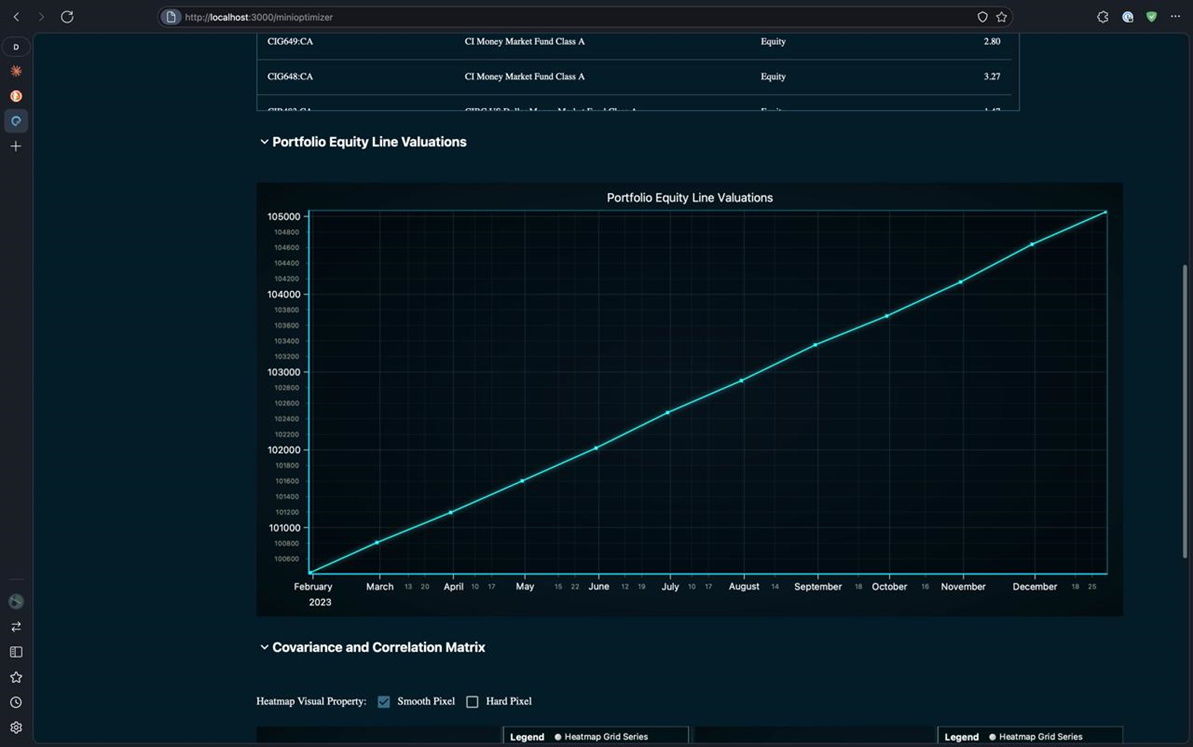Click the green shield adblock extension icon
The height and width of the screenshot is (747, 1193).
point(1151,17)
